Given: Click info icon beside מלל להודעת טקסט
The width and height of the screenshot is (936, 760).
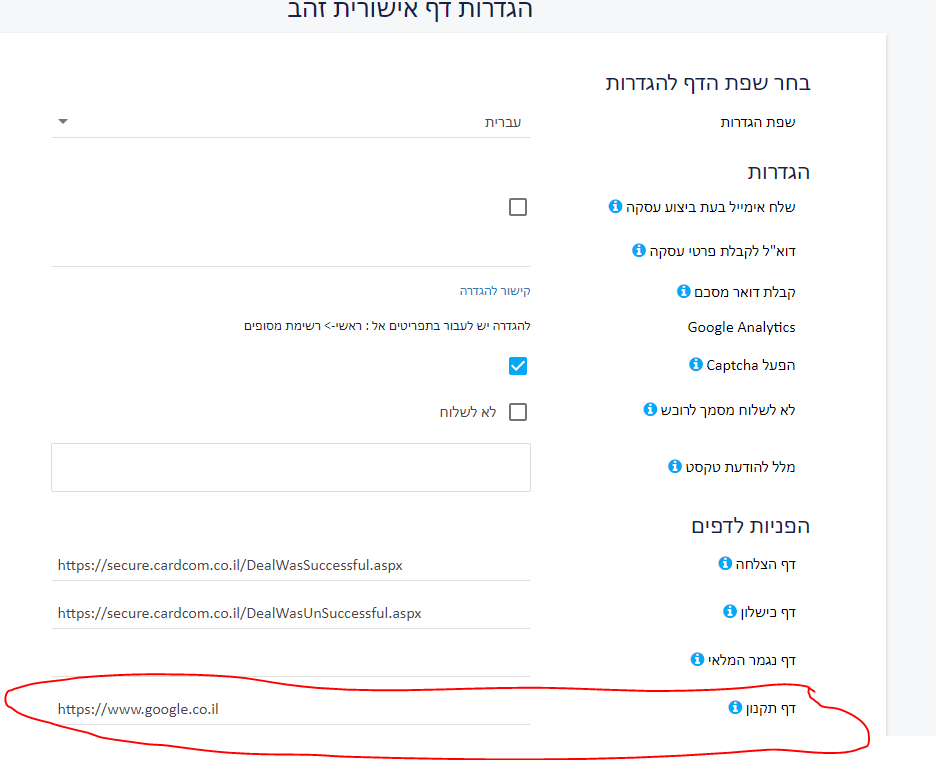Looking at the screenshot, I should [x=675, y=466].
